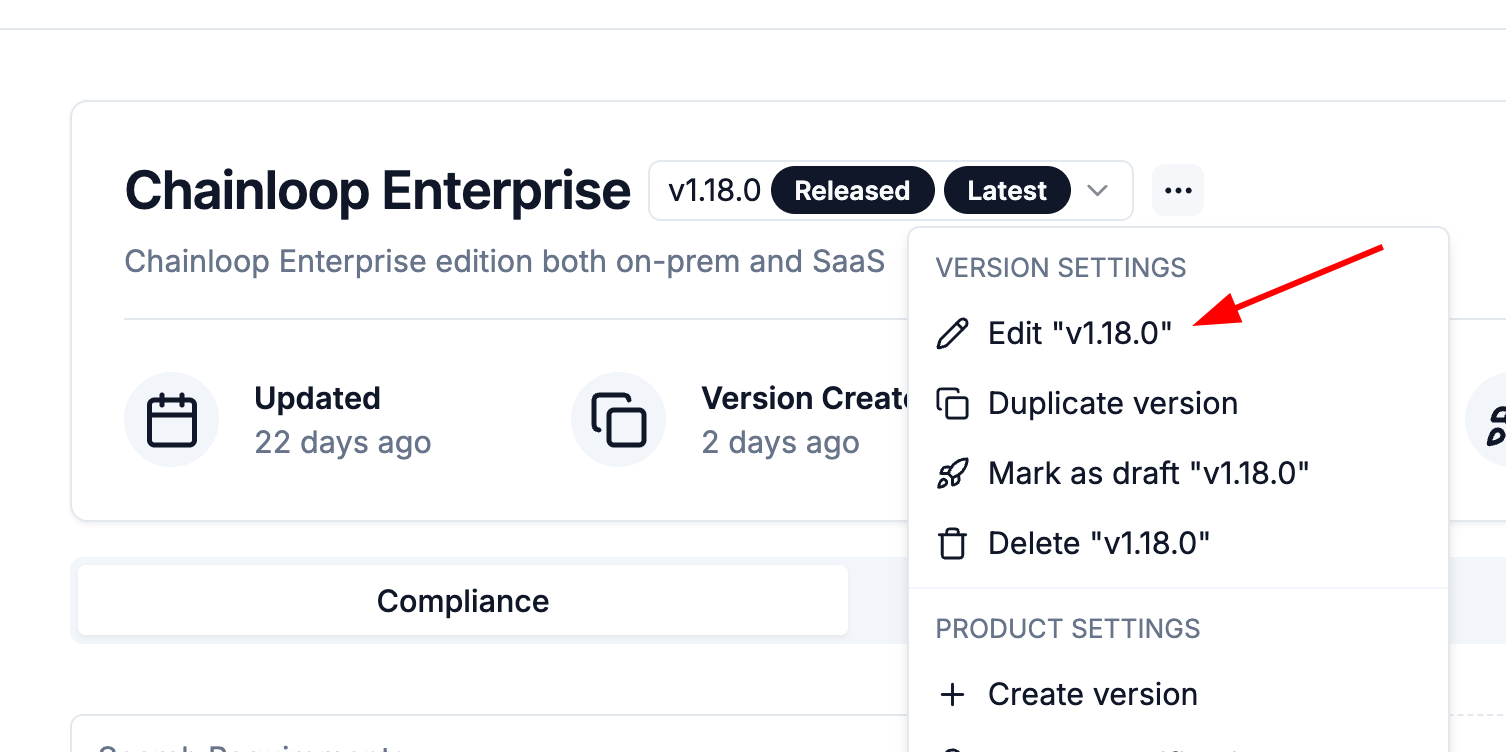Image resolution: width=1506 pixels, height=752 pixels.
Task: Click the "22 days ago" updated timestamp
Action: pos(343,442)
